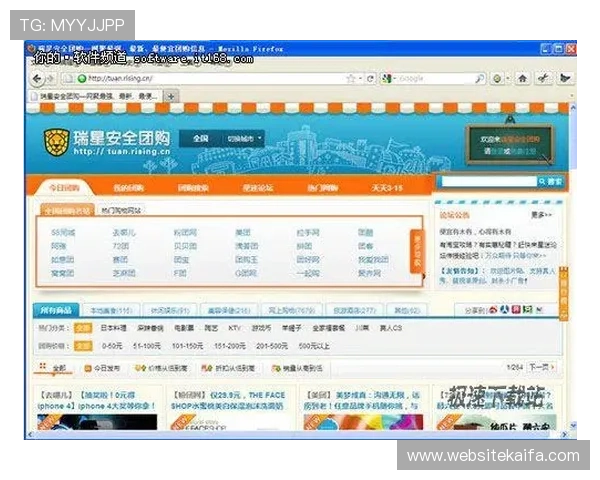Viewport: 600px width, 480px height.
Task: Sort by 今日发布 icon tab
Action: pyautogui.click(x=102, y=368)
